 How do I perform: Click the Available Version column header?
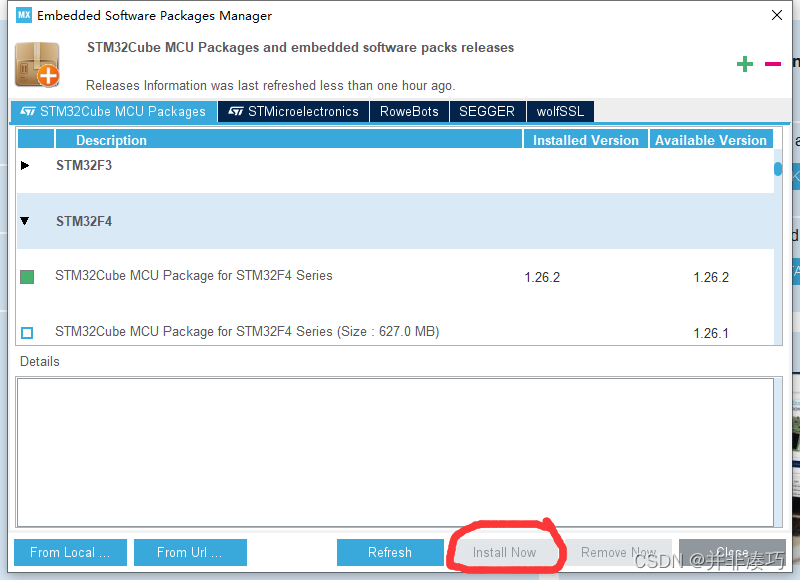[x=711, y=139]
